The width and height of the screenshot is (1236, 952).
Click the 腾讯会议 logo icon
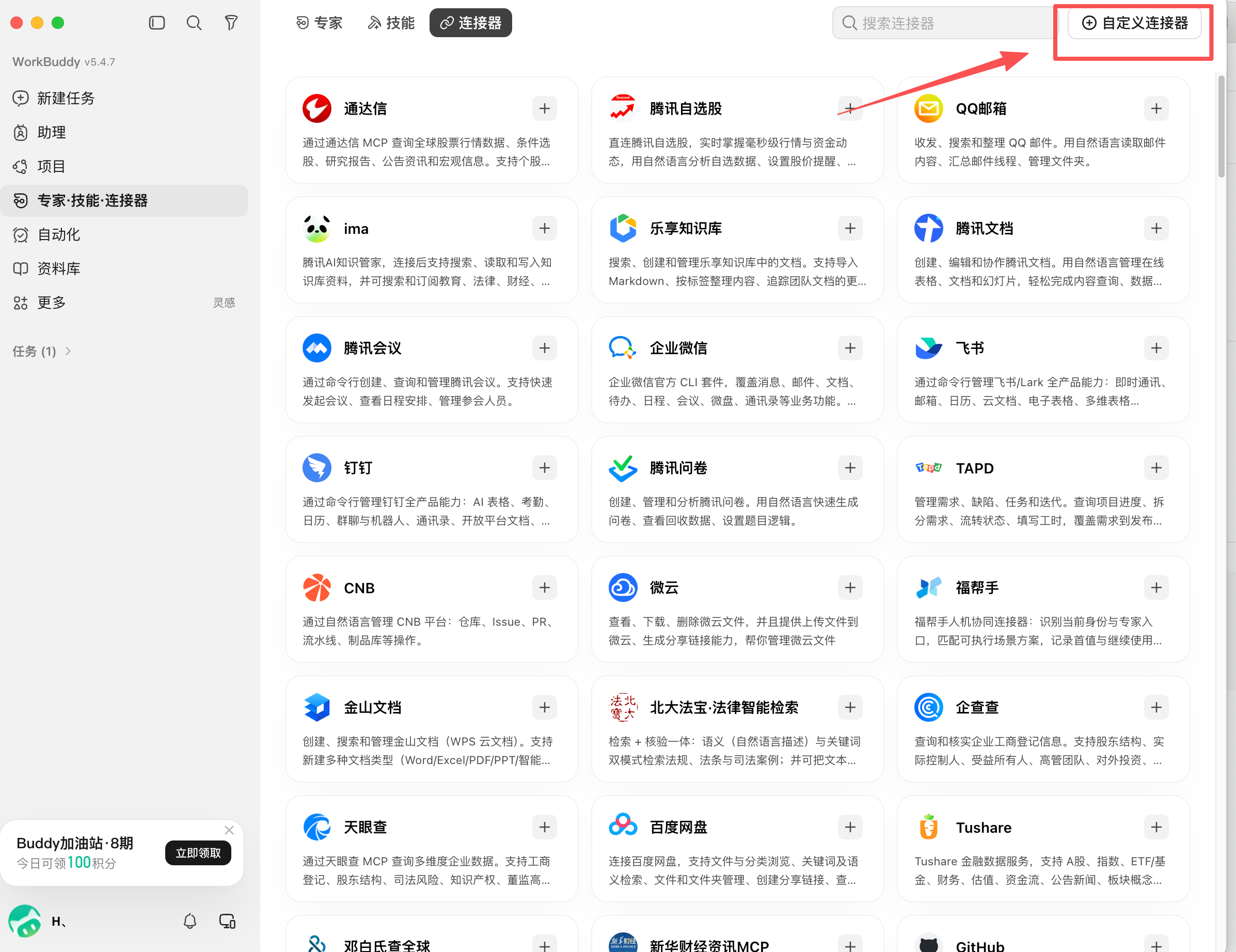click(x=317, y=347)
